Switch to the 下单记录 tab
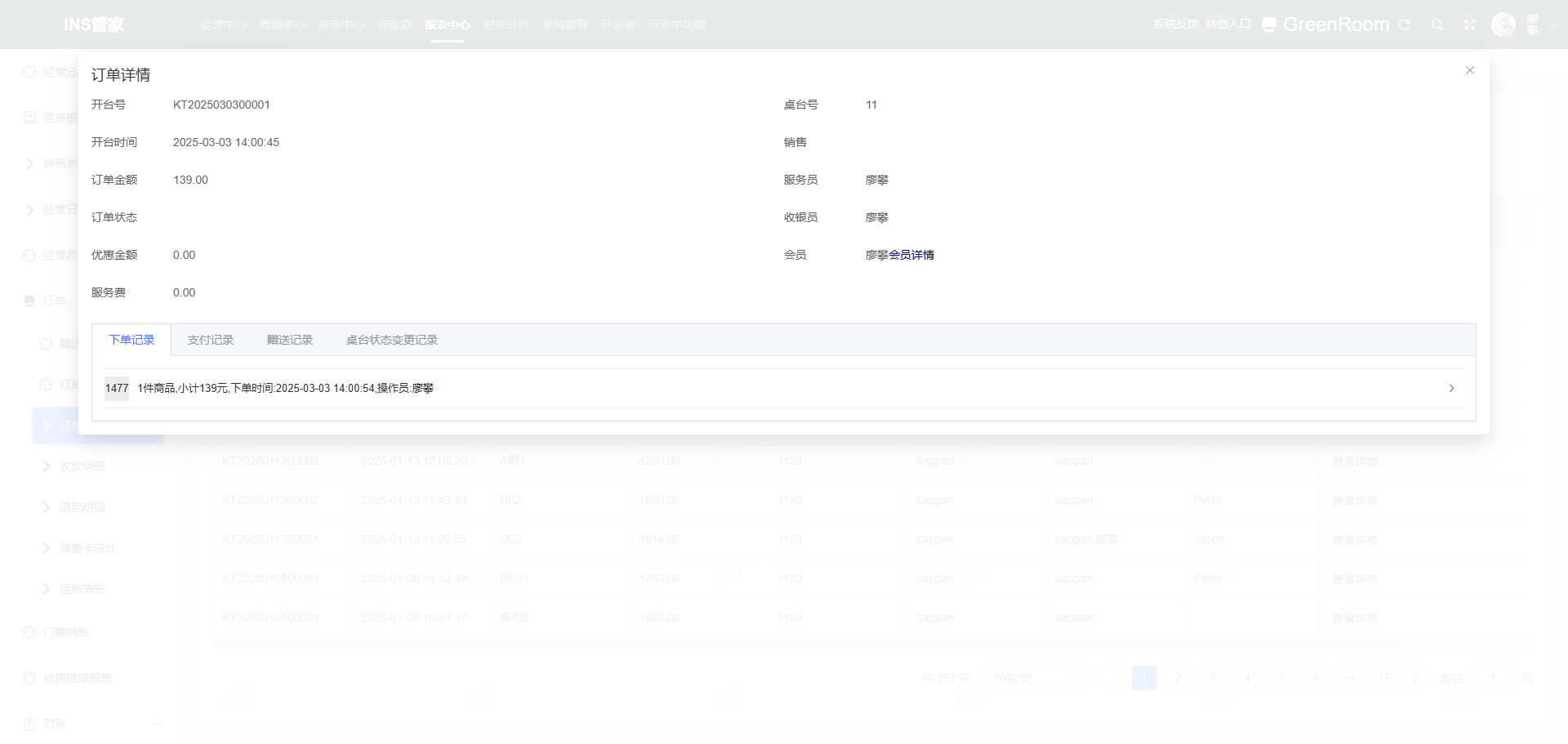Screen dimensions: 1568x744 131,340
